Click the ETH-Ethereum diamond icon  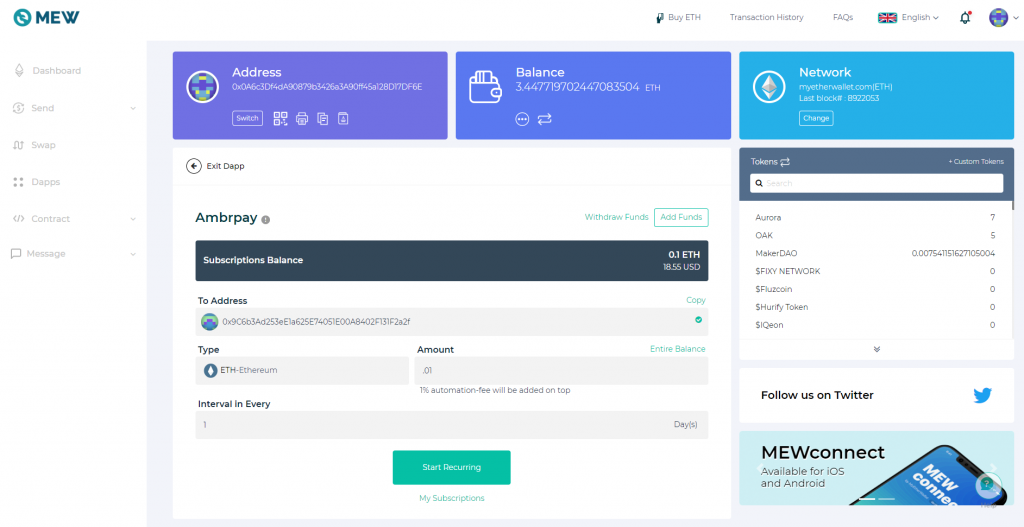210,370
